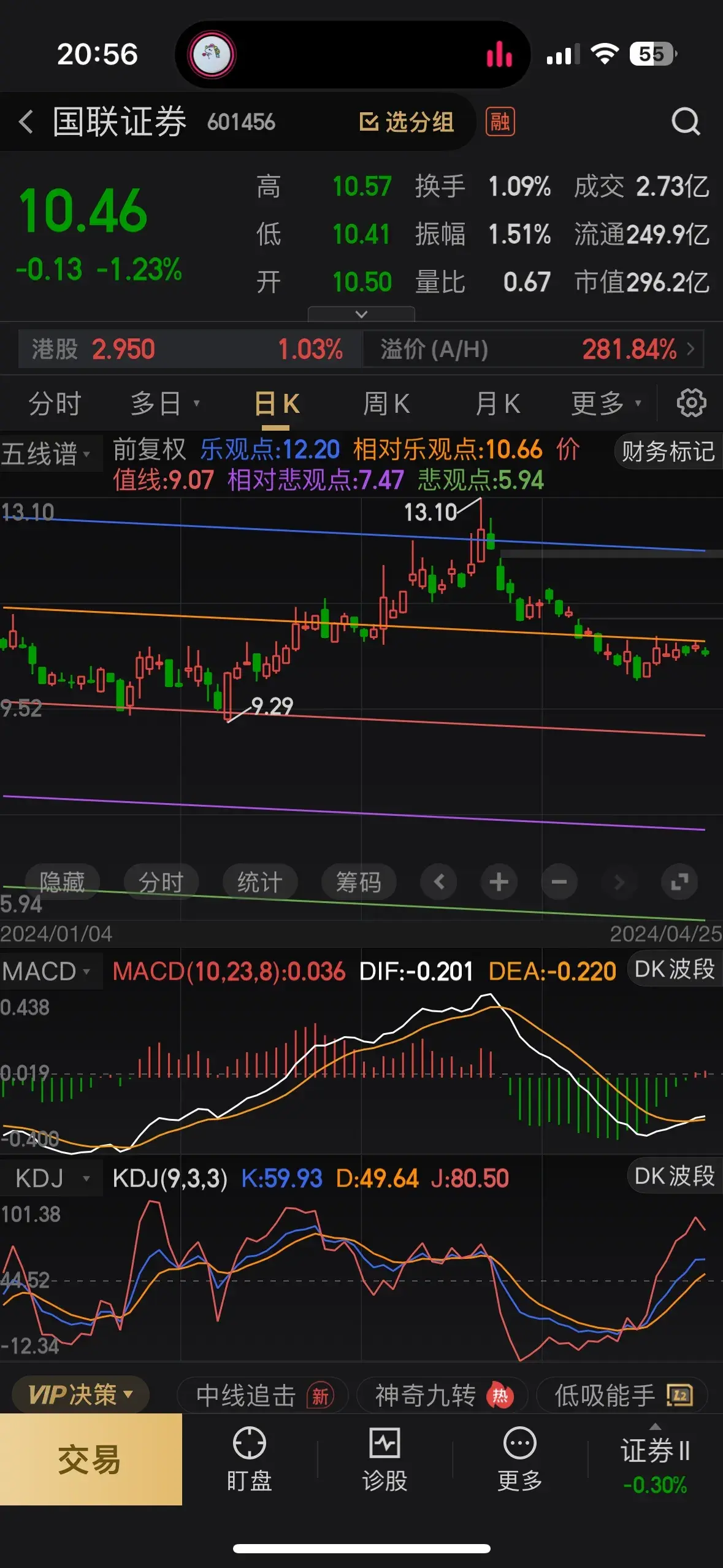Tap the KDJ(9,3,3) parameter text
This screenshot has width=723, height=1568.
170,1178
